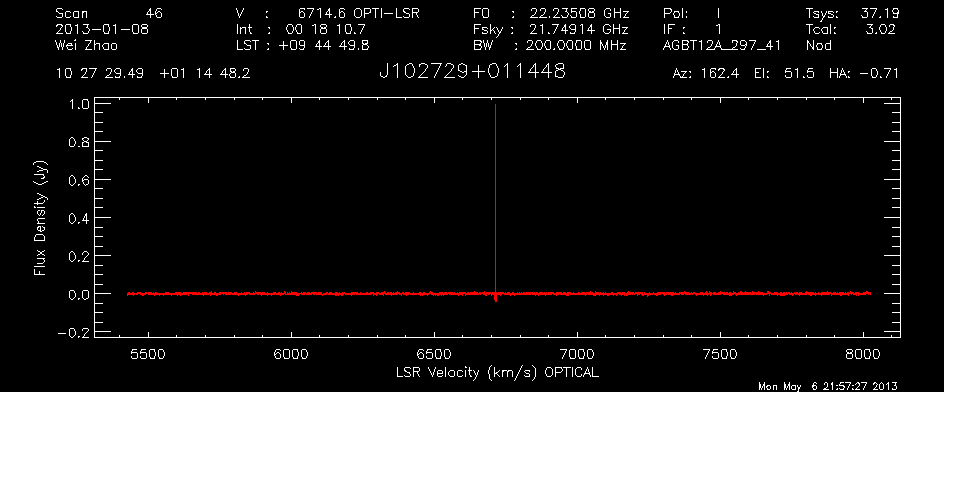Click project code AGBT12A_297_41

[722, 45]
